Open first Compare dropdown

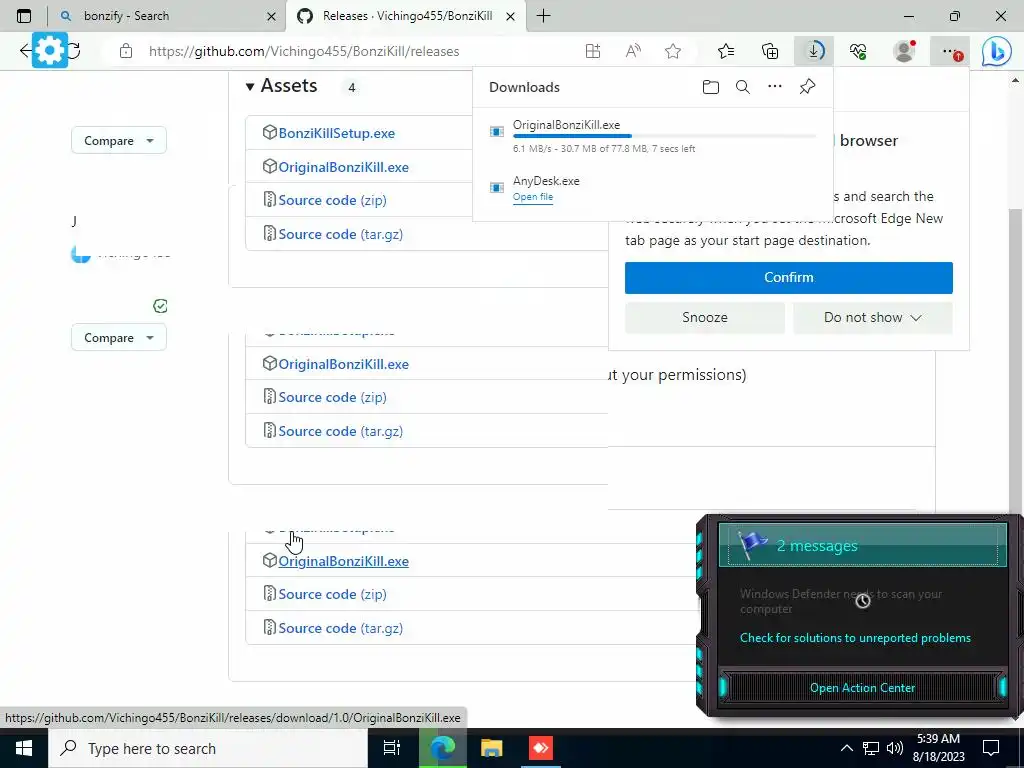(118, 140)
